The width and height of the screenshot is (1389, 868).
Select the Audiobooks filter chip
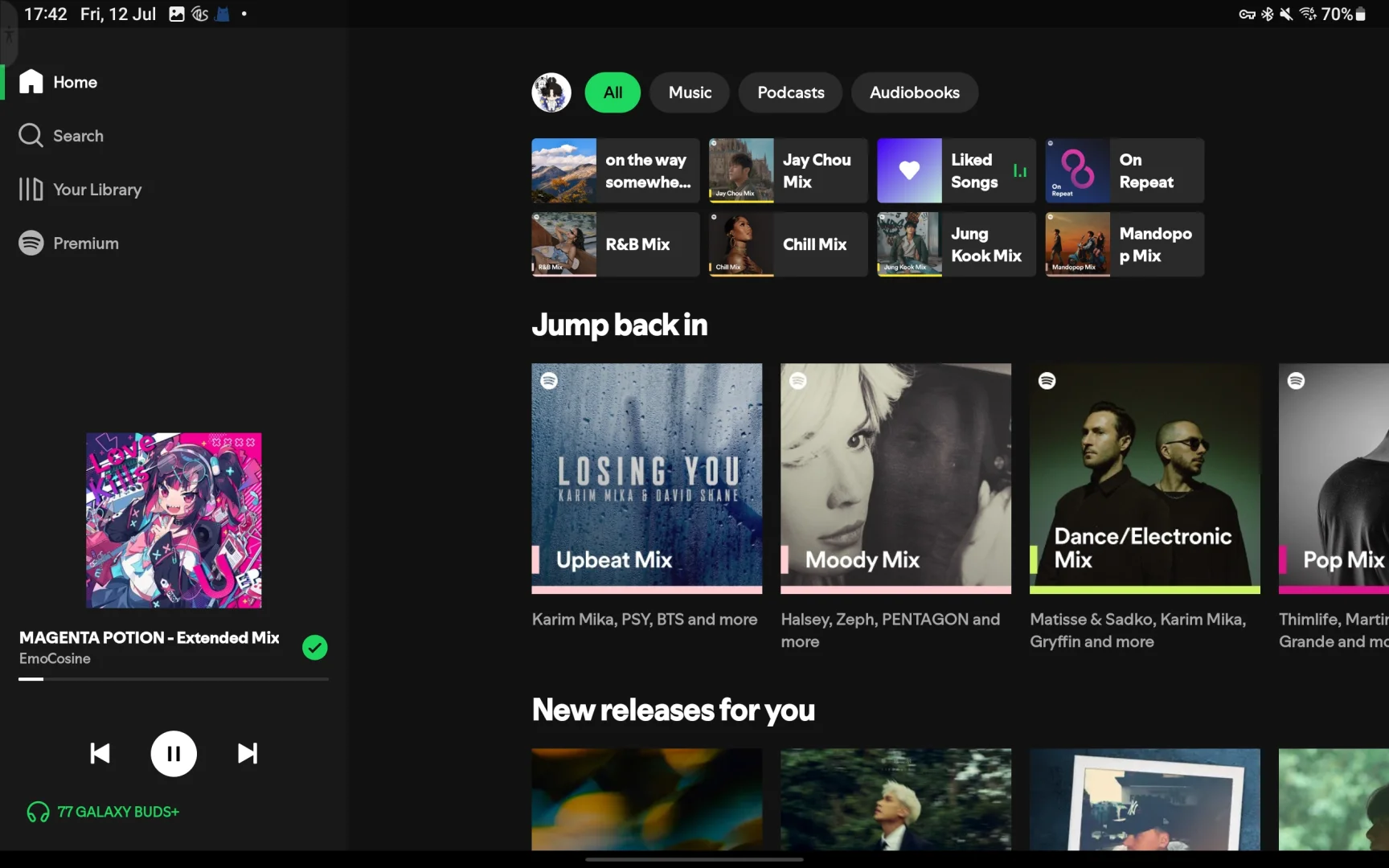click(x=915, y=92)
